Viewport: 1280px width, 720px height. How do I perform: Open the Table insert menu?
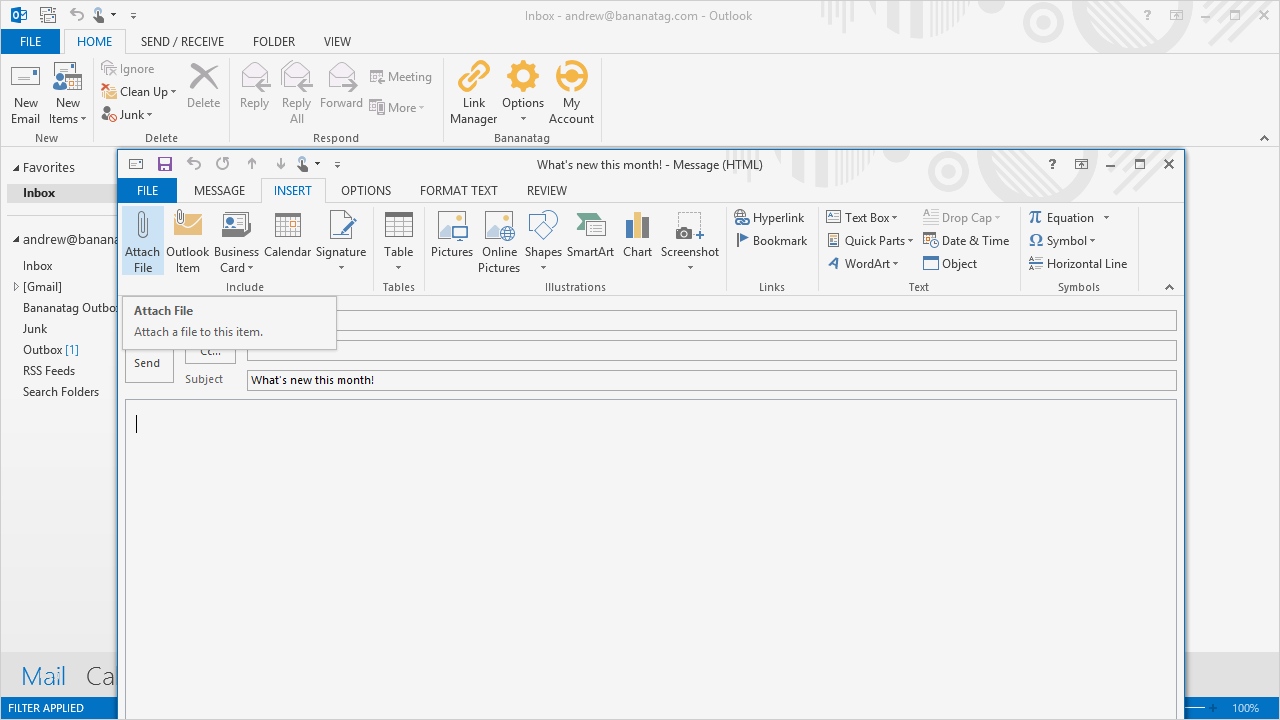coord(398,240)
